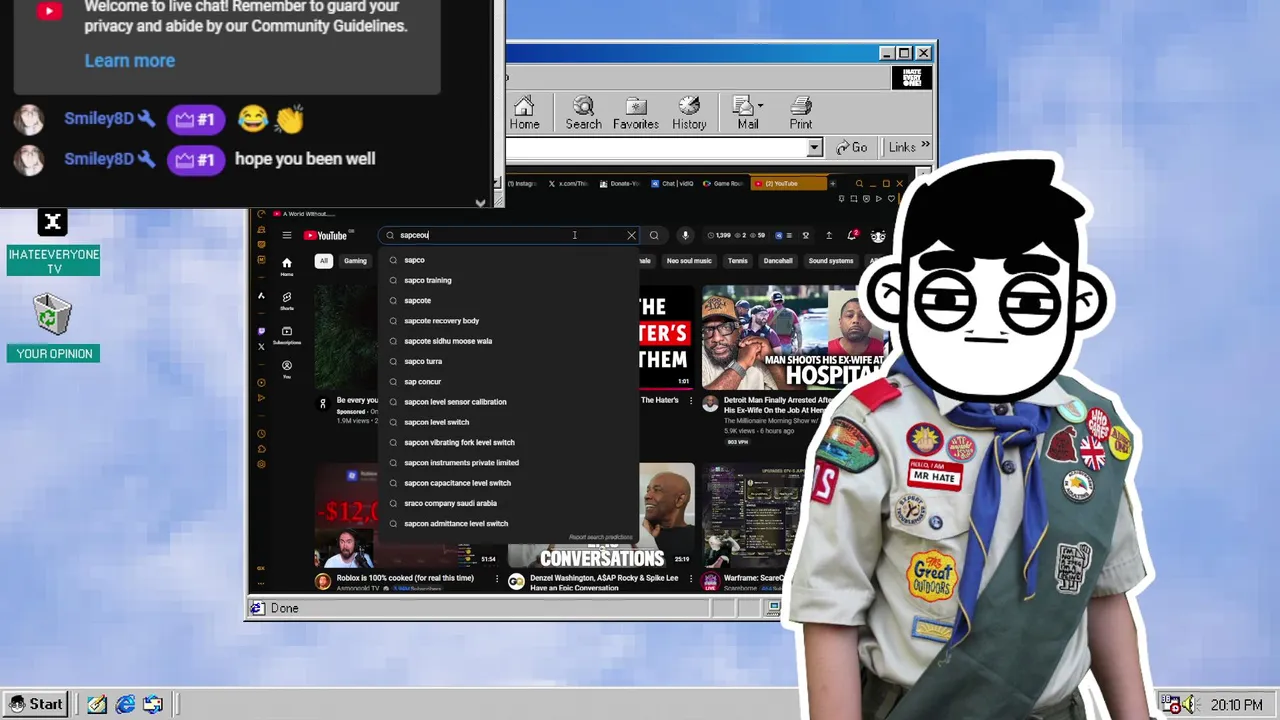The image size is (1280, 720).
Task: Open the address bar dropdown arrow
Action: click(814, 148)
